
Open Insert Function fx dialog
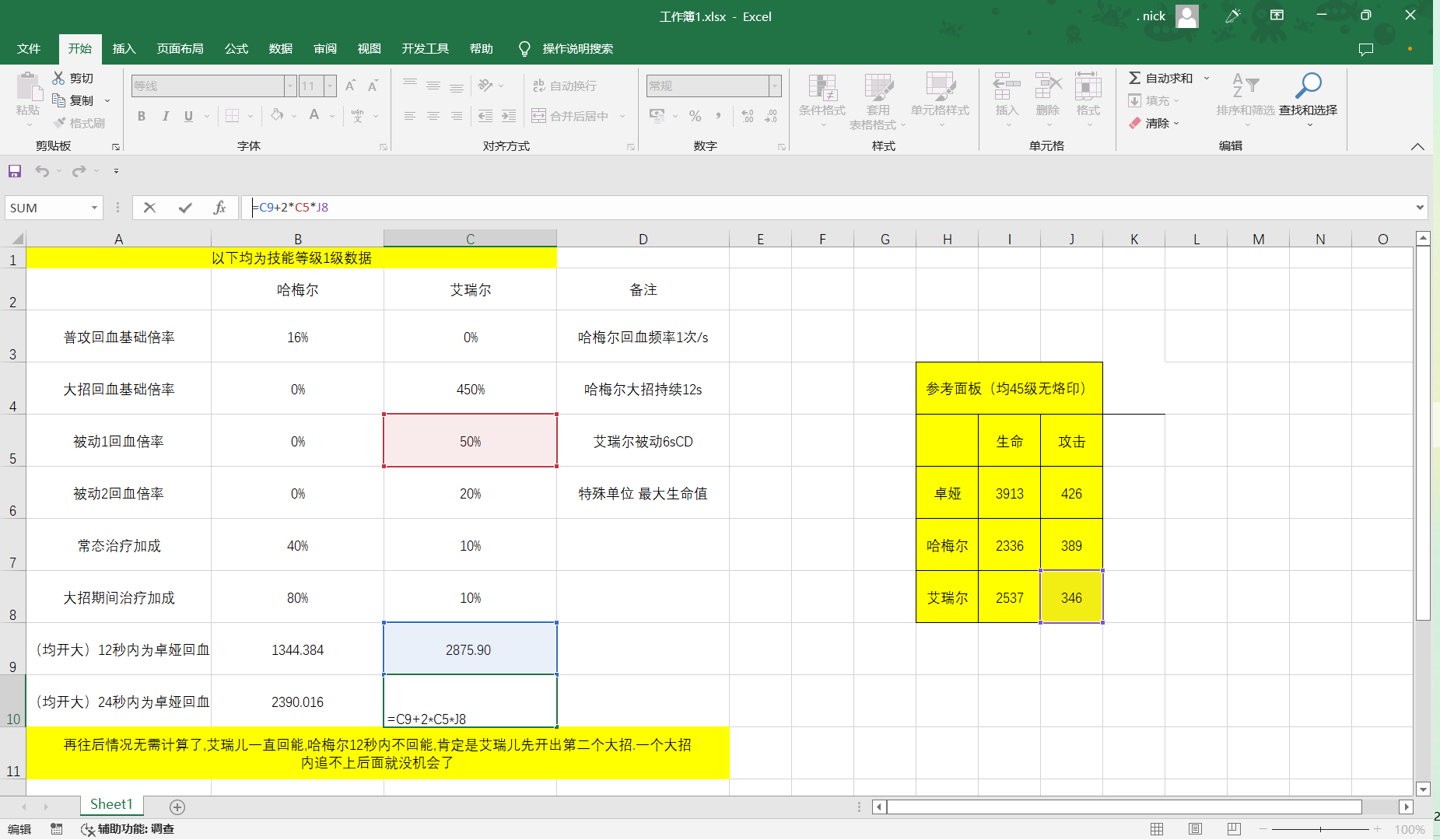[x=219, y=208]
